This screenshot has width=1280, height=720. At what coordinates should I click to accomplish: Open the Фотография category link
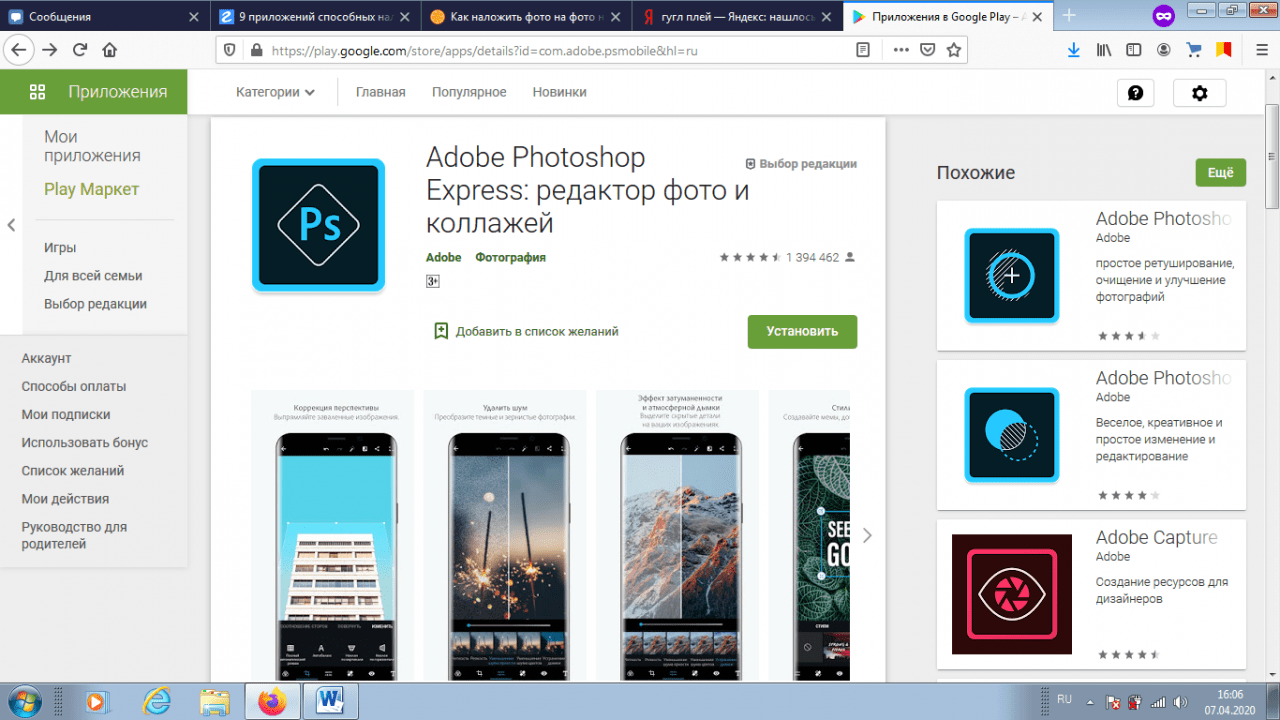tap(510, 257)
